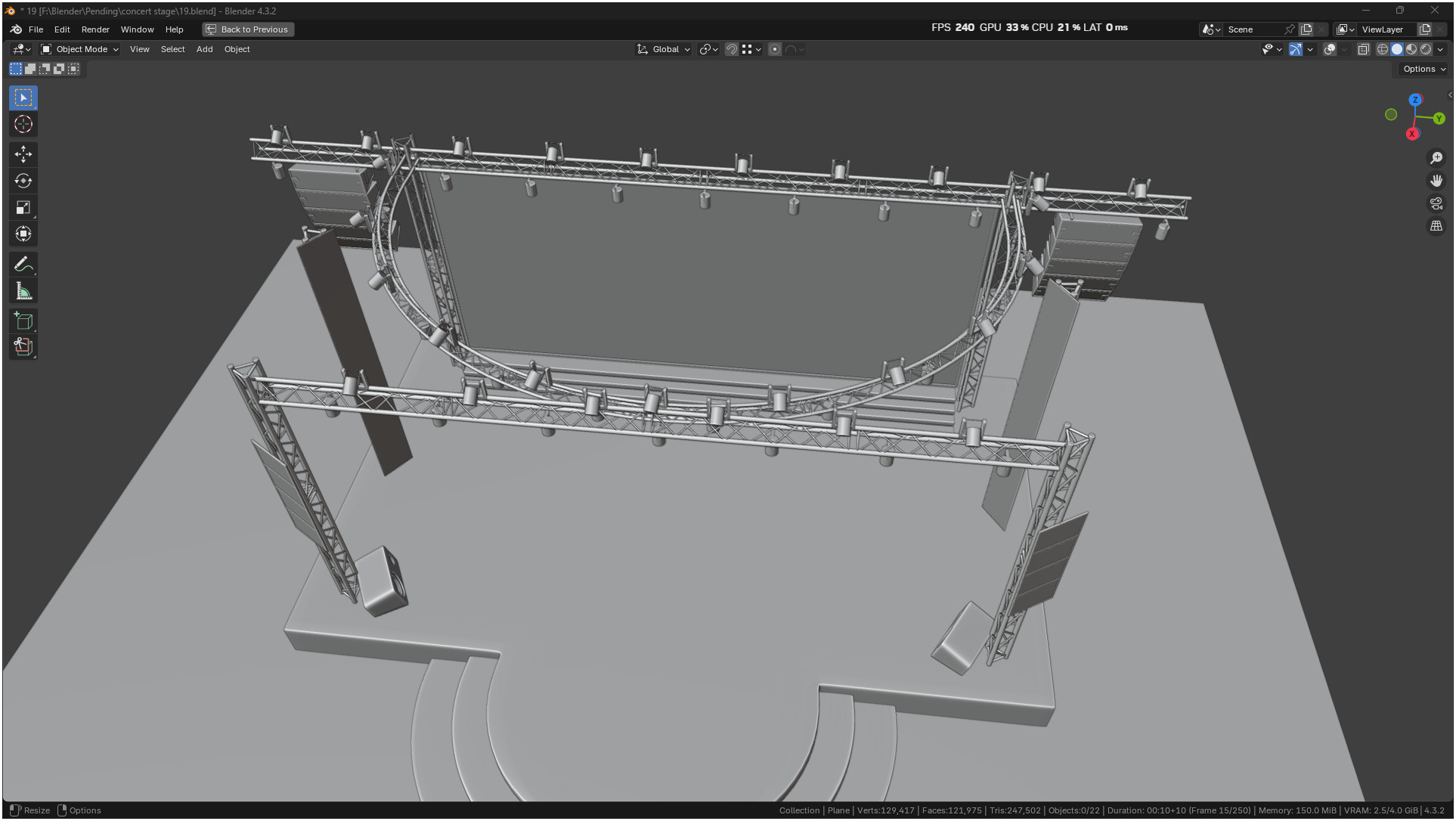Select the Move tool
Viewport: 1456px width, 821px height.
23,155
